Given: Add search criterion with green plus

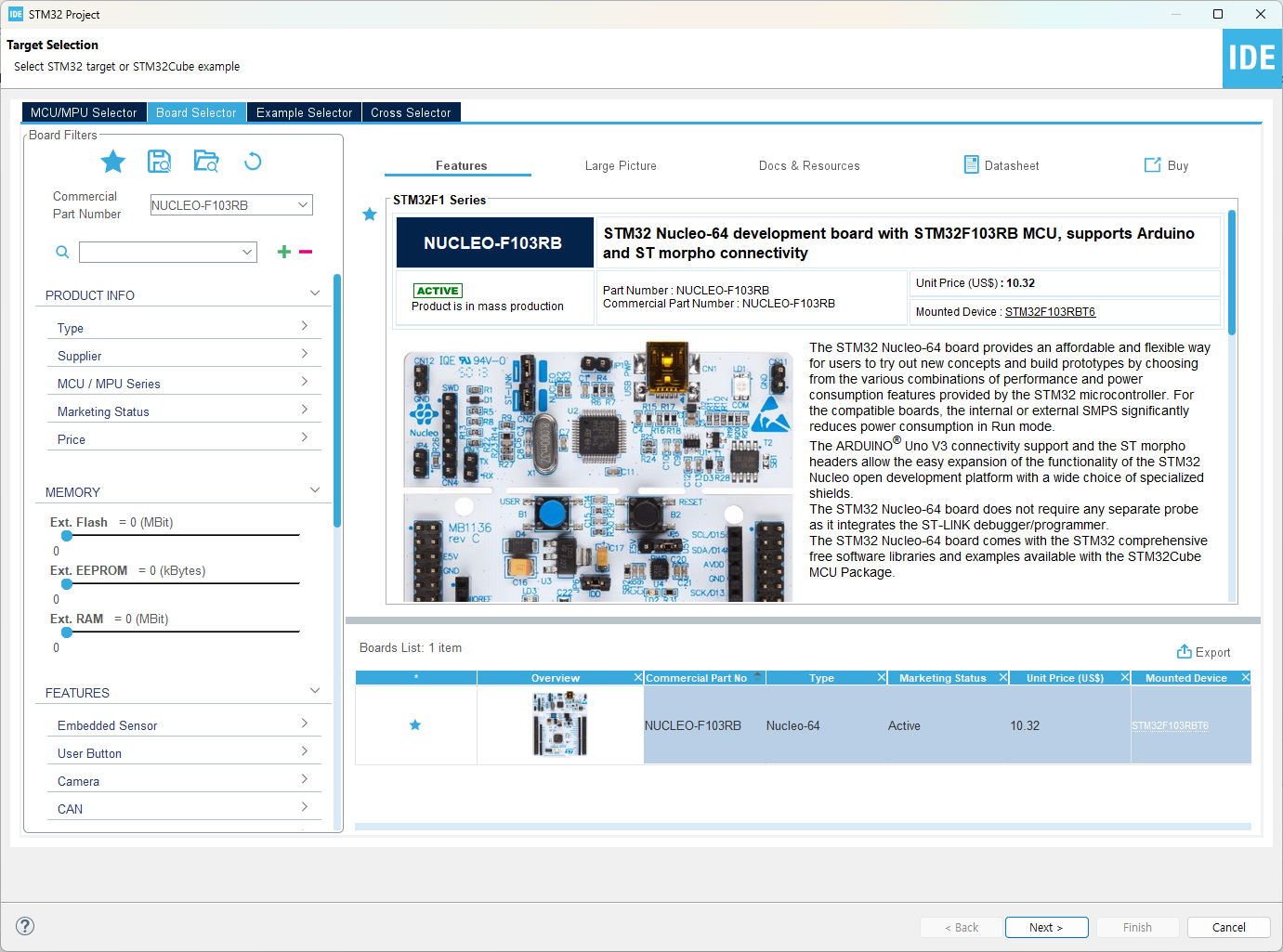Looking at the screenshot, I should (284, 252).
